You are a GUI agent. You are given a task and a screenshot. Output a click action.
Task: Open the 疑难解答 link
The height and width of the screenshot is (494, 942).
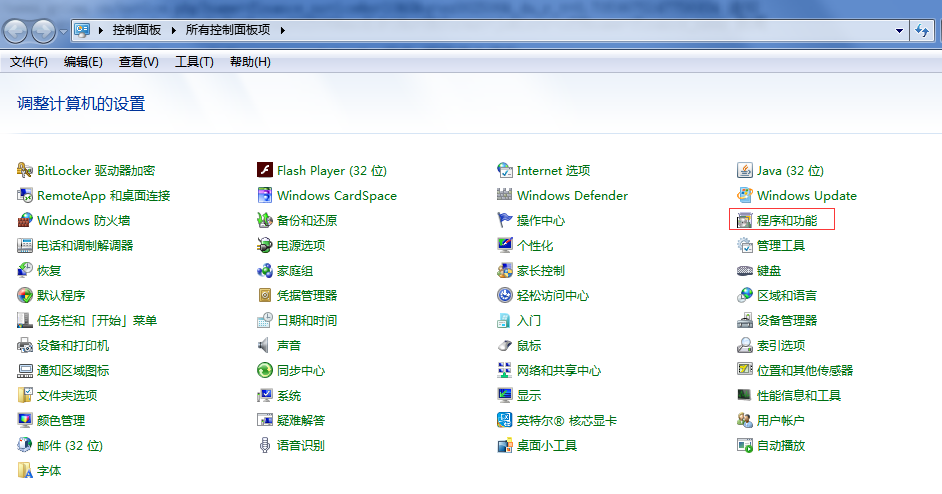pyautogui.click(x=301, y=421)
